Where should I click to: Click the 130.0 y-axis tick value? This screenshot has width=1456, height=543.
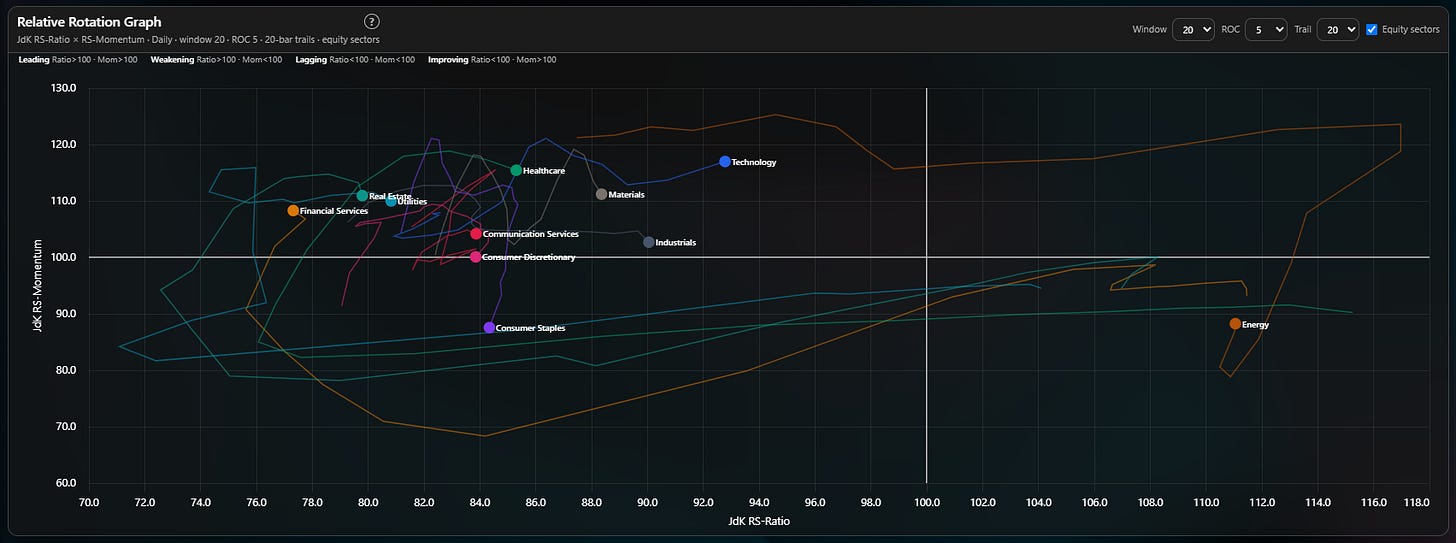pyautogui.click(x=65, y=88)
